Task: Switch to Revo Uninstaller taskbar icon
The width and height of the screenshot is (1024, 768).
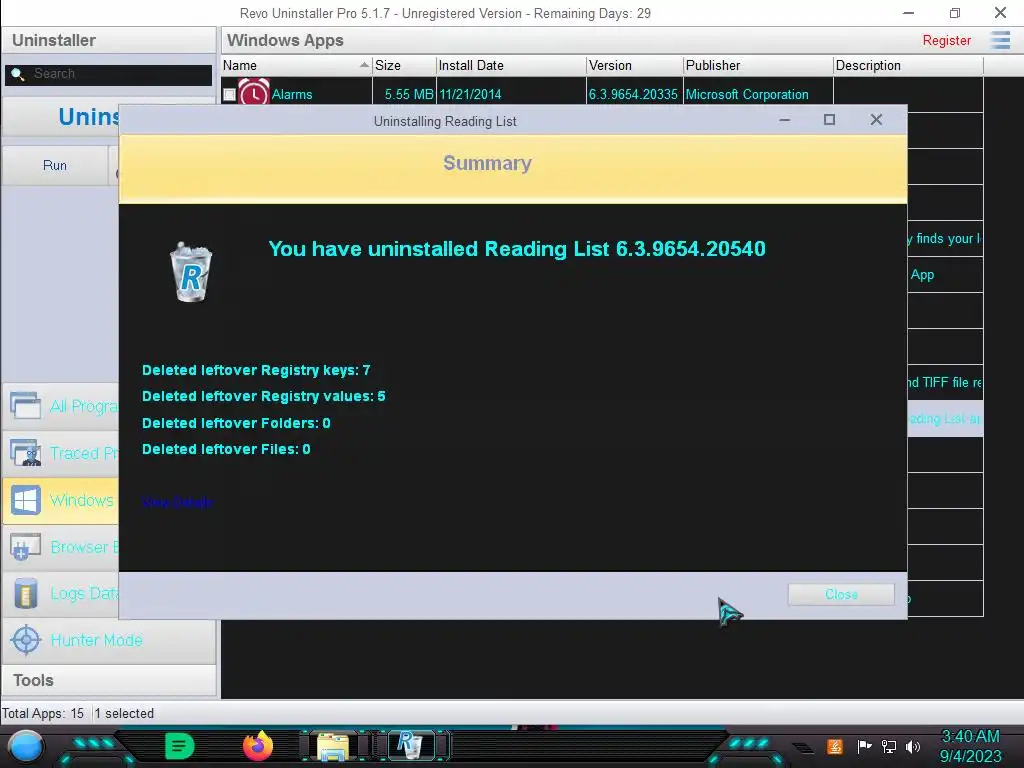Action: click(411, 745)
